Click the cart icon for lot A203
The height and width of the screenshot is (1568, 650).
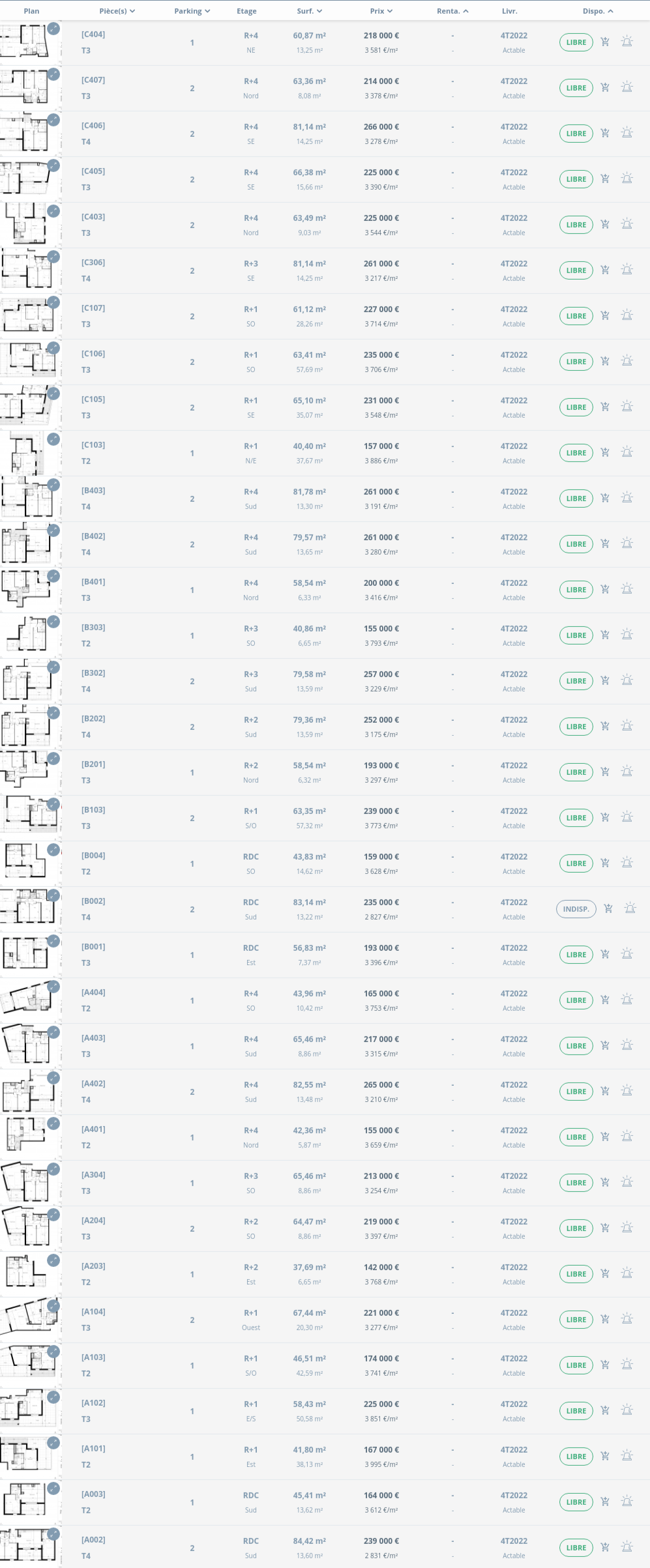click(x=605, y=1273)
